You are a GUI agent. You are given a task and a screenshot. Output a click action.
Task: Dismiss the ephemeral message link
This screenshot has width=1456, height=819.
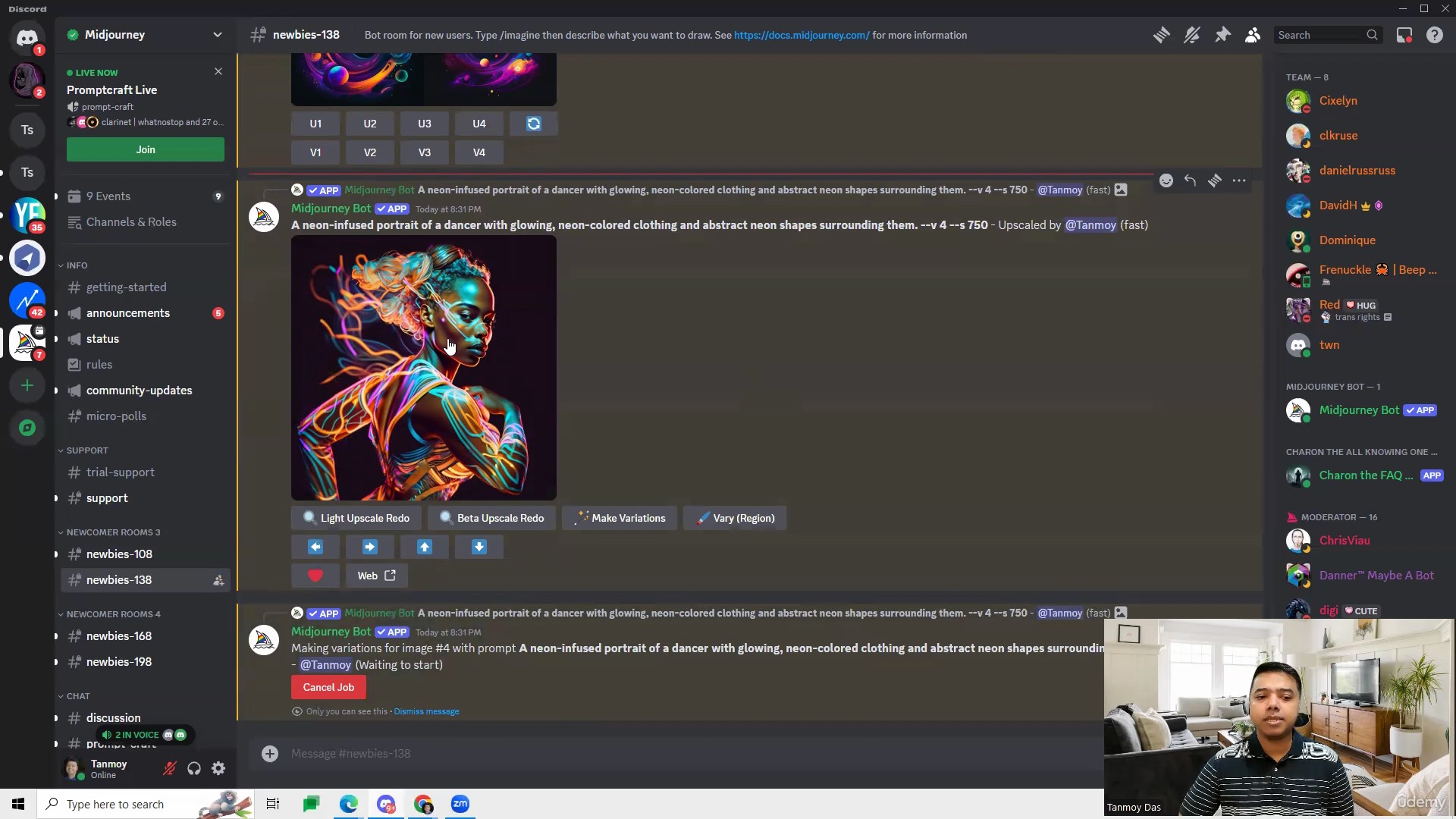click(x=426, y=711)
